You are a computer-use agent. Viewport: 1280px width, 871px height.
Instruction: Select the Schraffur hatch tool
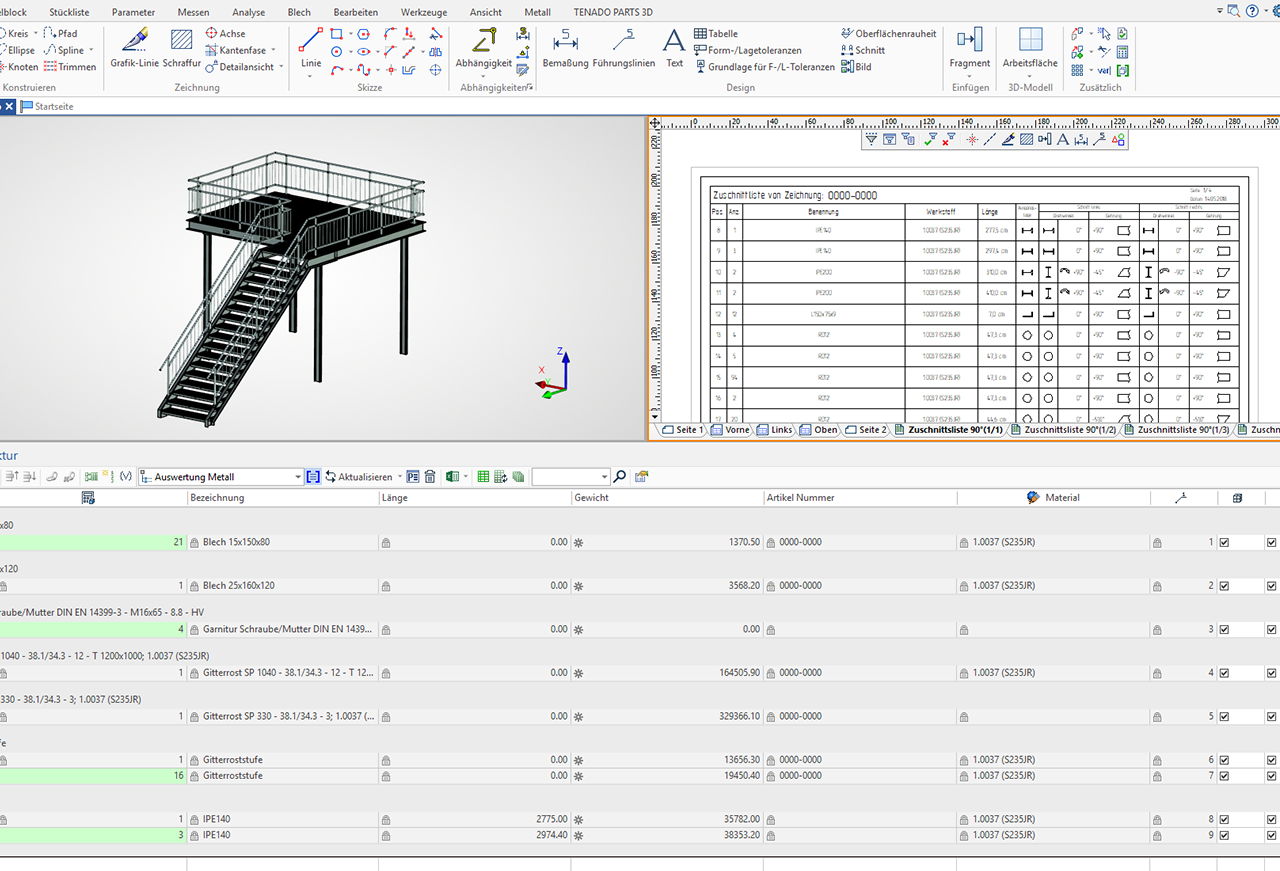pyautogui.click(x=182, y=48)
